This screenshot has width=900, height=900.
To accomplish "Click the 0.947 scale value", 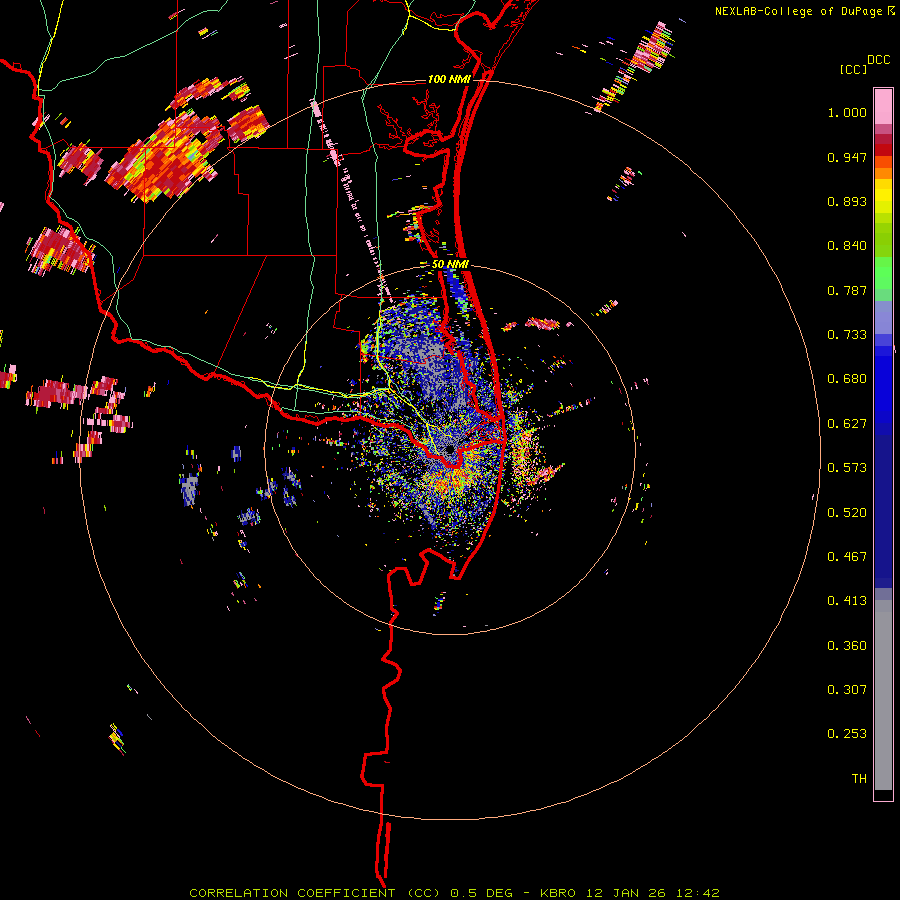I will click(x=847, y=157).
